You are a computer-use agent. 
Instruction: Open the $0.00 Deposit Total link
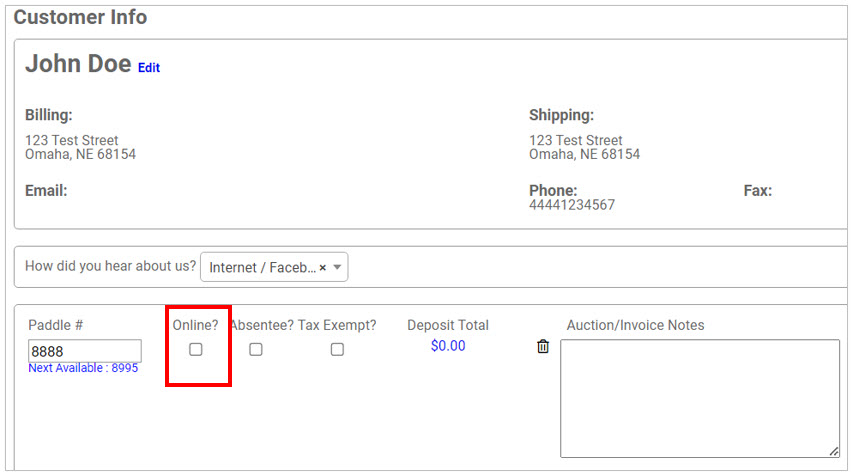(x=448, y=346)
